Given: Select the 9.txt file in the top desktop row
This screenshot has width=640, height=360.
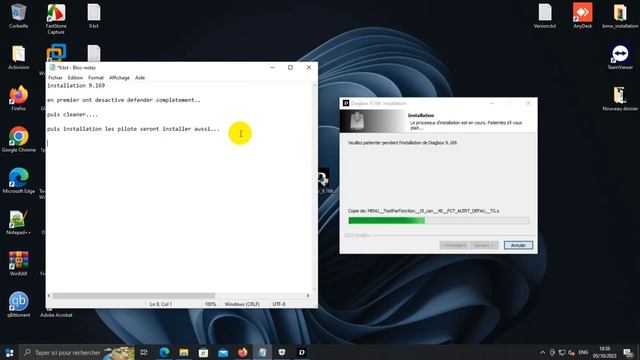Looking at the screenshot, I should tap(93, 16).
